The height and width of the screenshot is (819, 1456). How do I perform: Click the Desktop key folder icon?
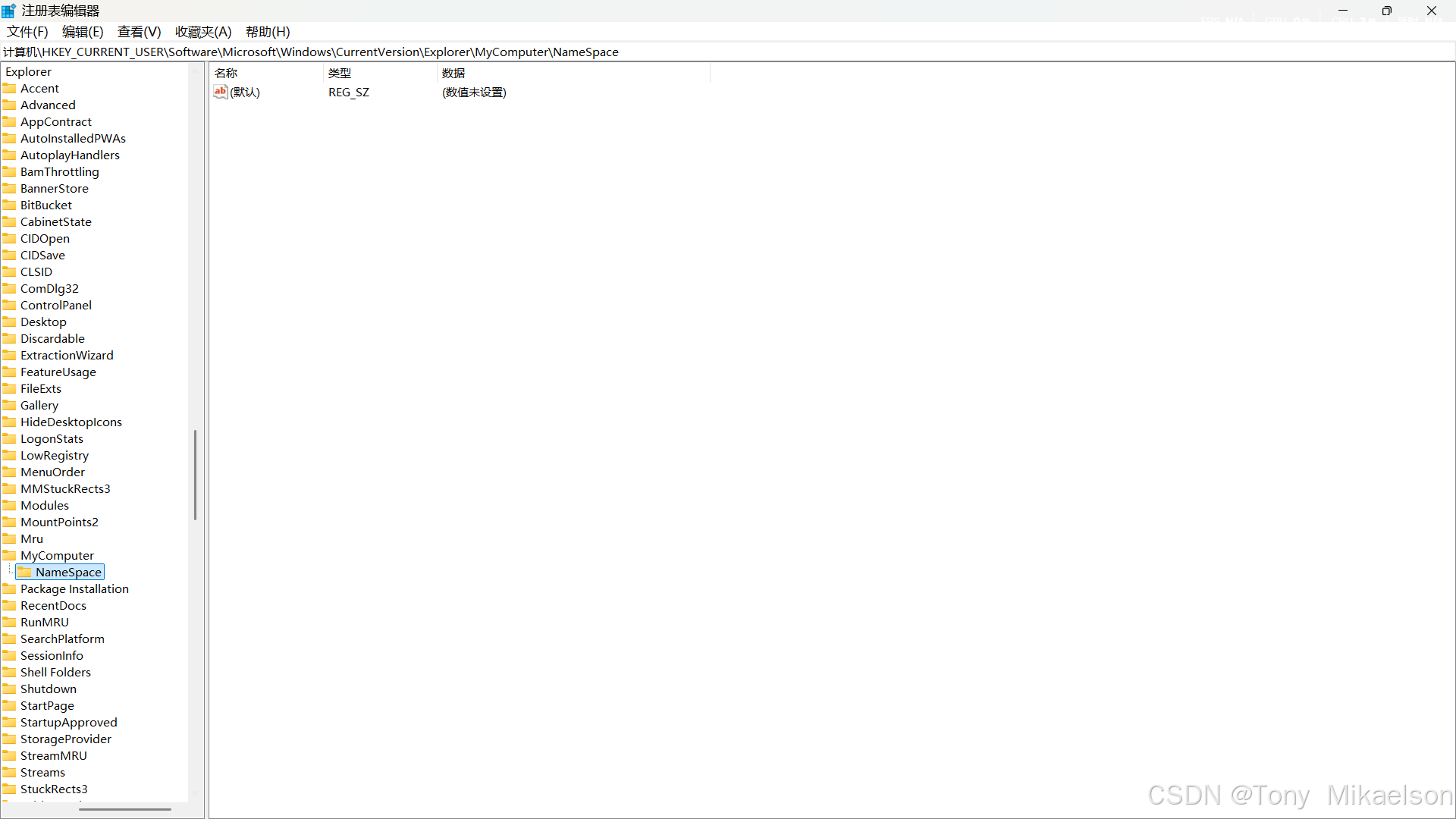(10, 322)
